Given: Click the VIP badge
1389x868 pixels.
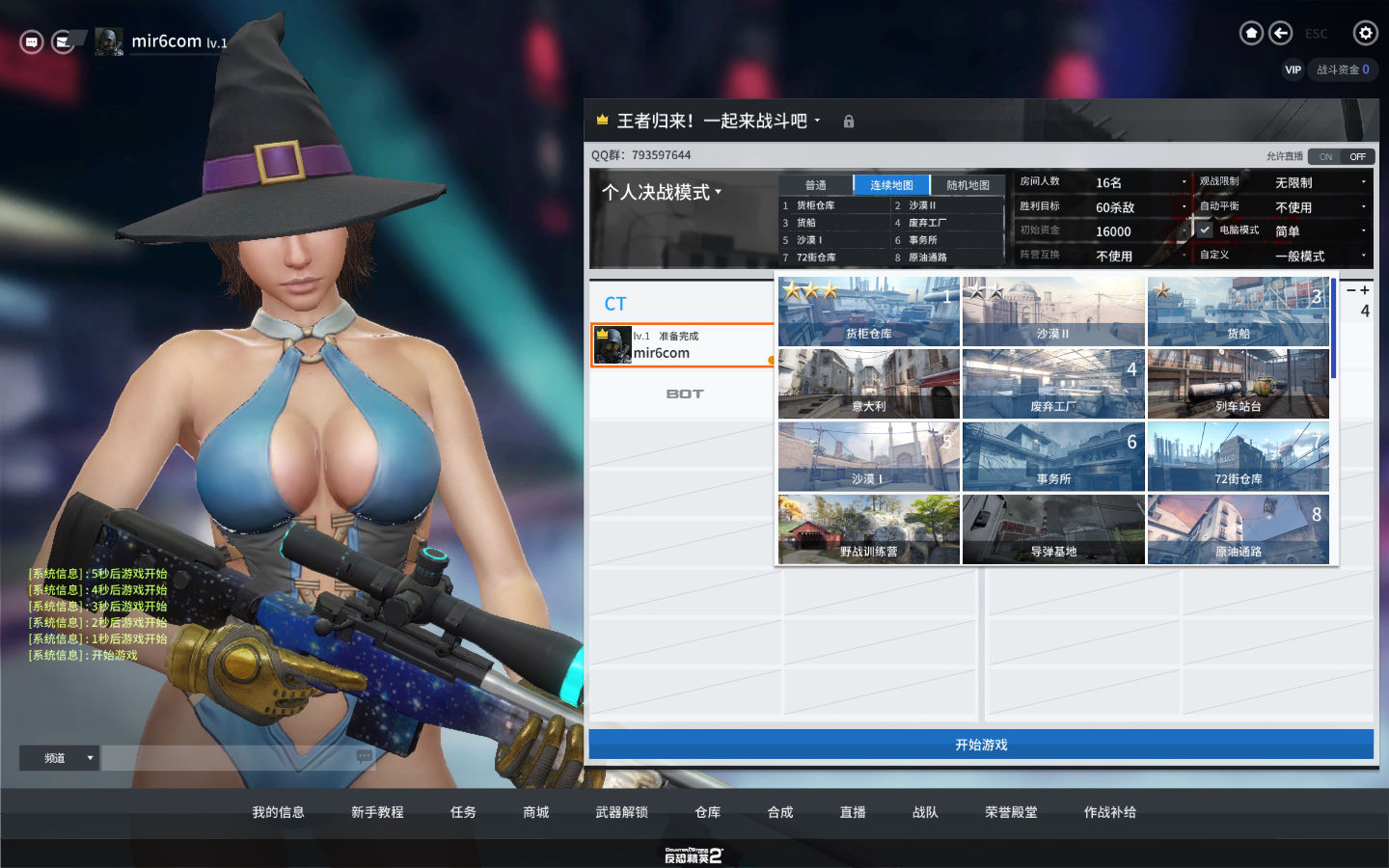Looking at the screenshot, I should coord(1293,69).
